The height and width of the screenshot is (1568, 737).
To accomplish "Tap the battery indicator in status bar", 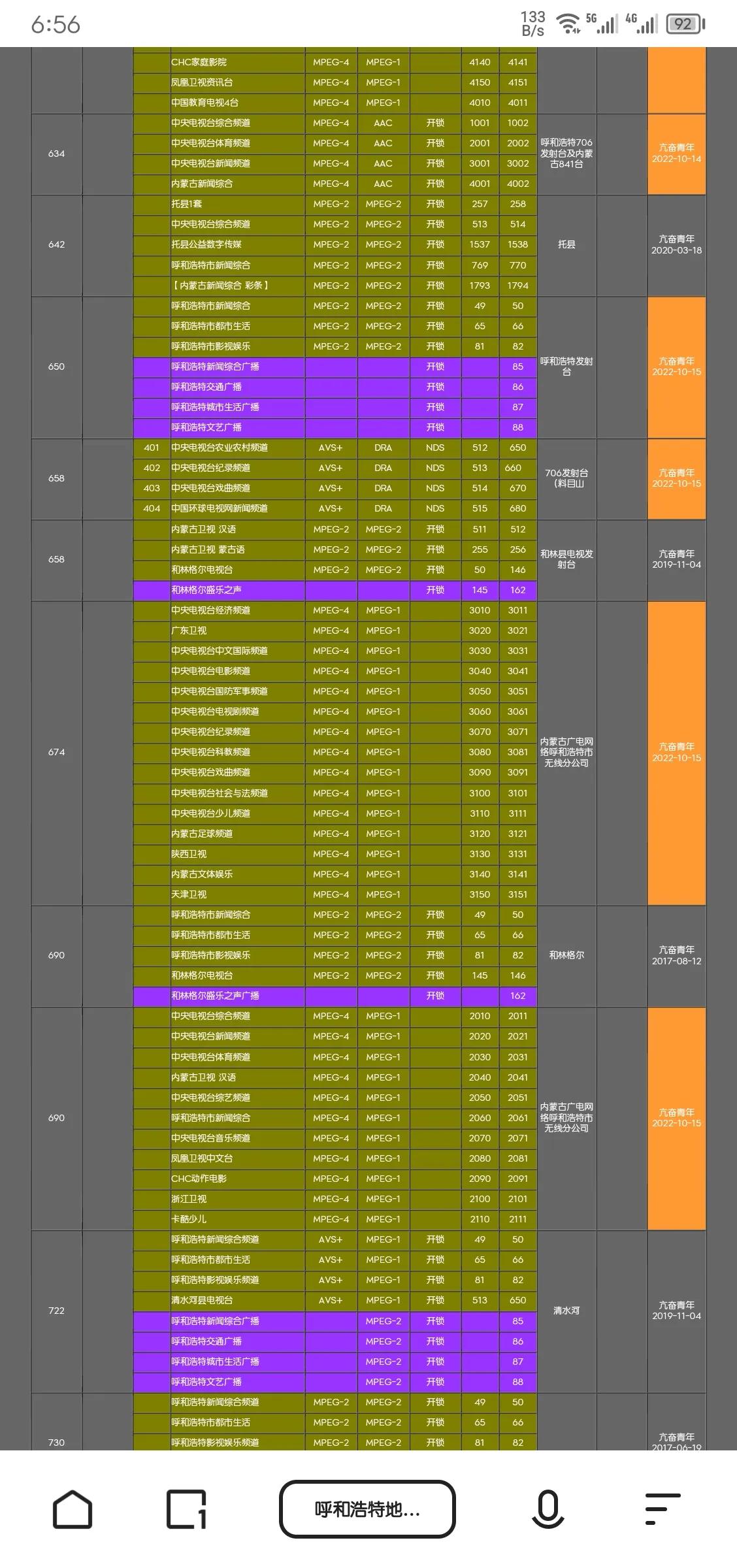I will [685, 24].
